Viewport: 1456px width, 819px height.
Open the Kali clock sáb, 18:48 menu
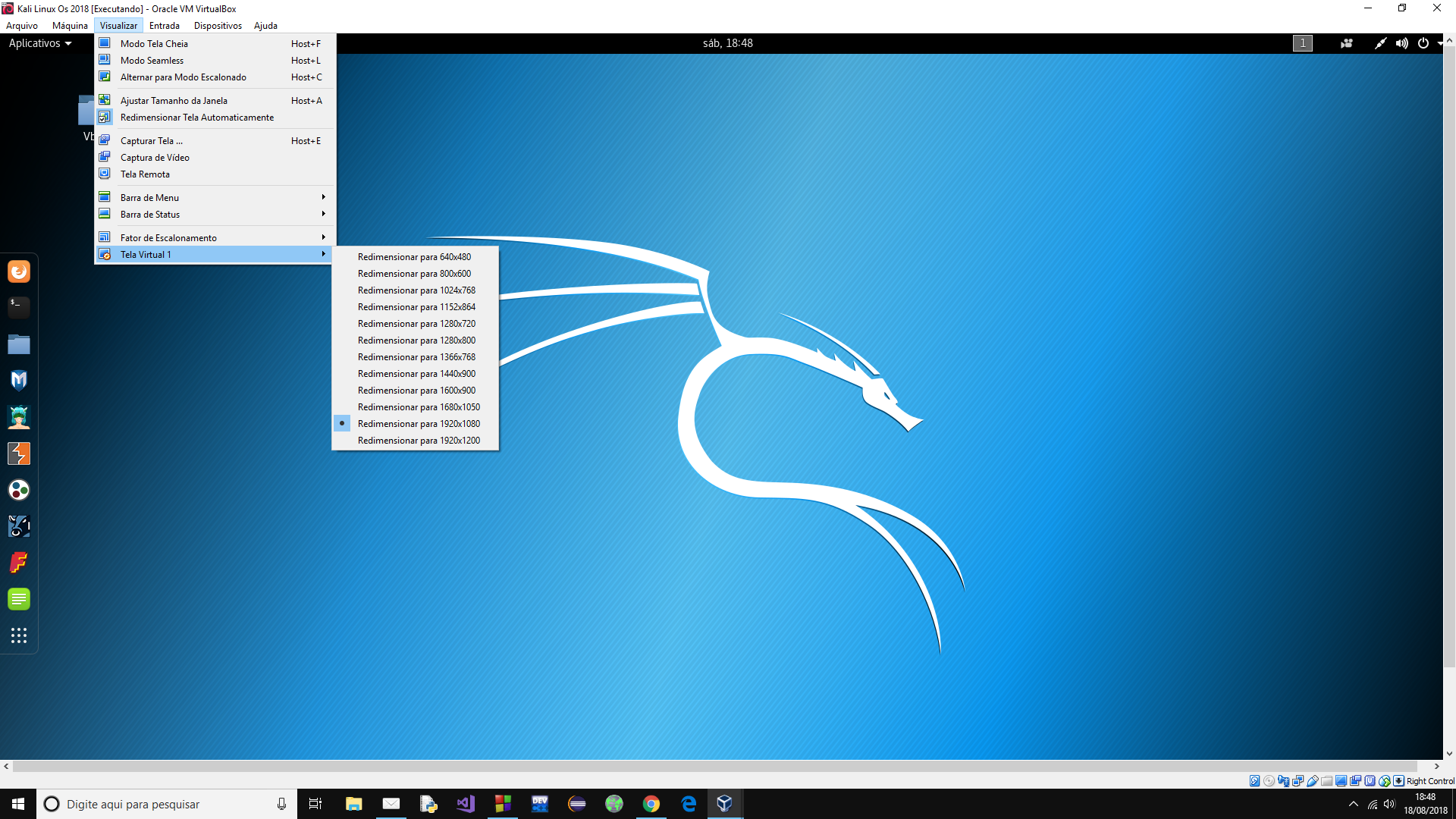(x=727, y=43)
